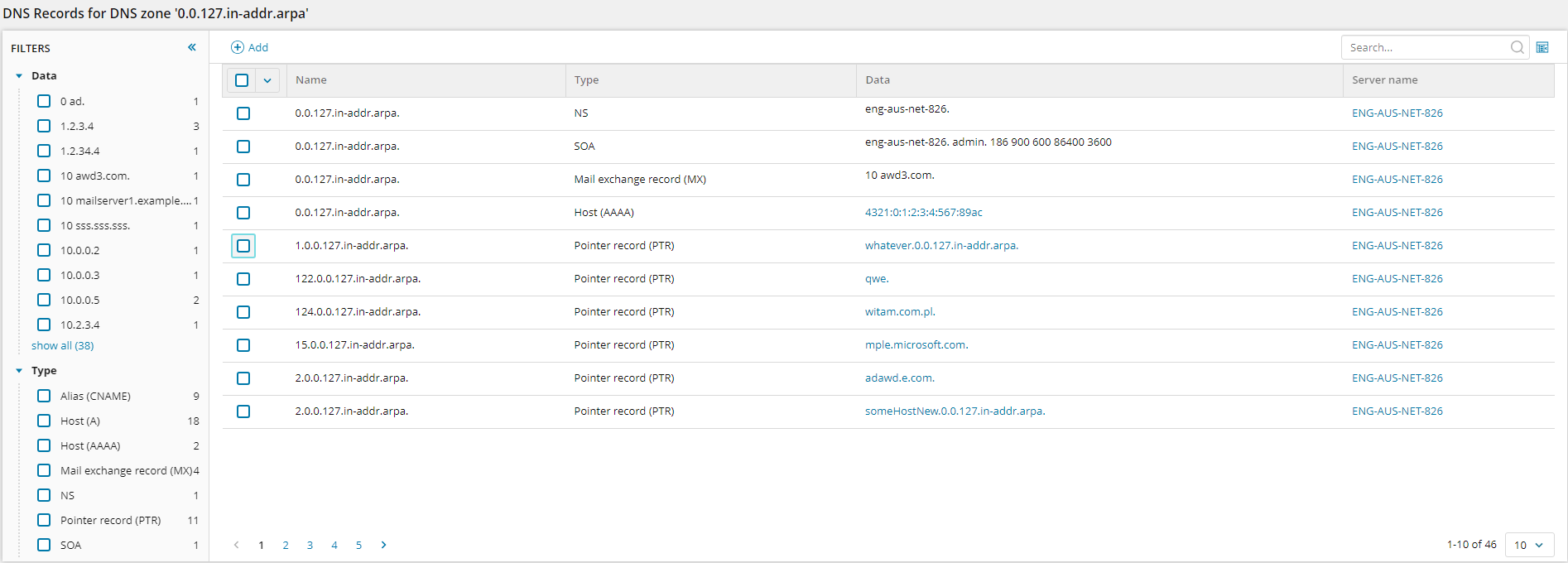Tick the Pointer record (PTR) filter checkbox
The height and width of the screenshot is (563, 1568).
point(44,520)
